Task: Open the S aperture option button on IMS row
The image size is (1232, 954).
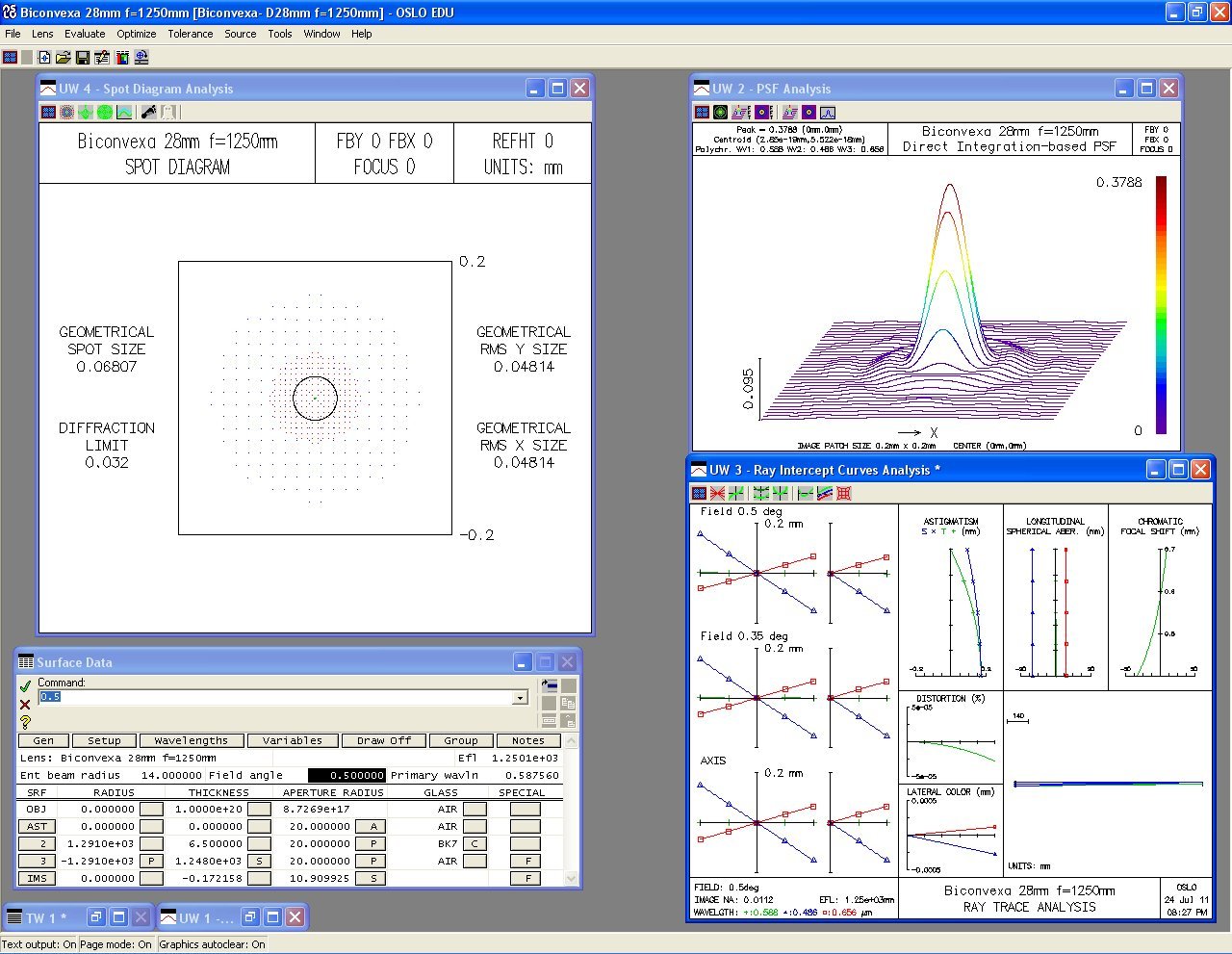Action: 372,878
